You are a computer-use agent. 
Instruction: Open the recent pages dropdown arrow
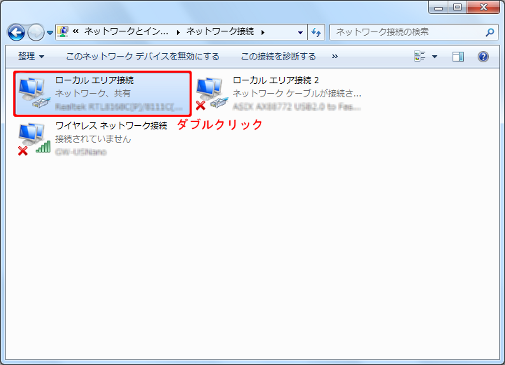(x=50, y=33)
